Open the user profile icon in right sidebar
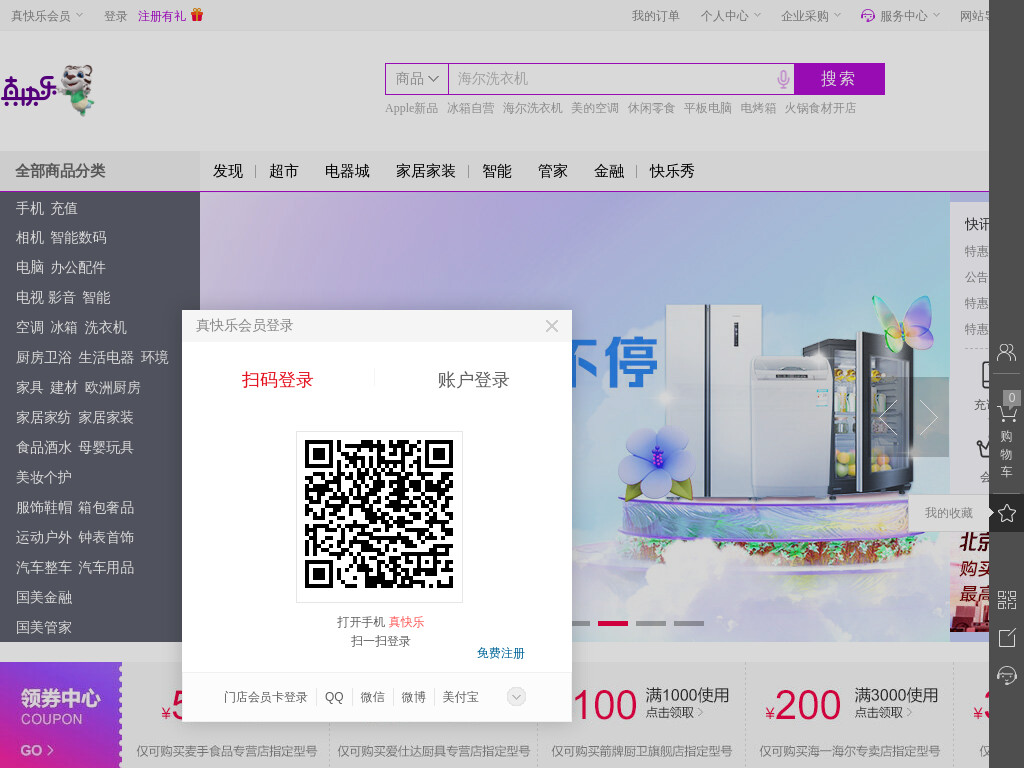The height and width of the screenshot is (768, 1024). [1006, 353]
